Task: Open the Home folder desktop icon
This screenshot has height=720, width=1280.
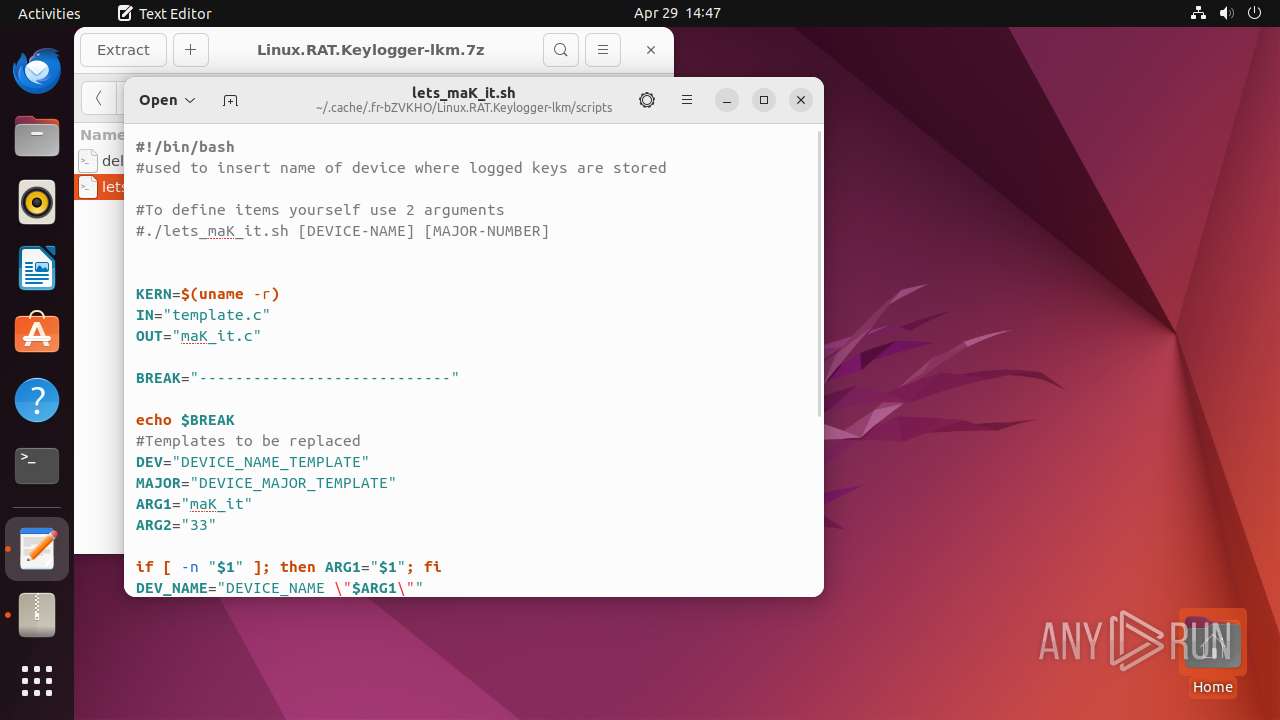Action: [1212, 653]
